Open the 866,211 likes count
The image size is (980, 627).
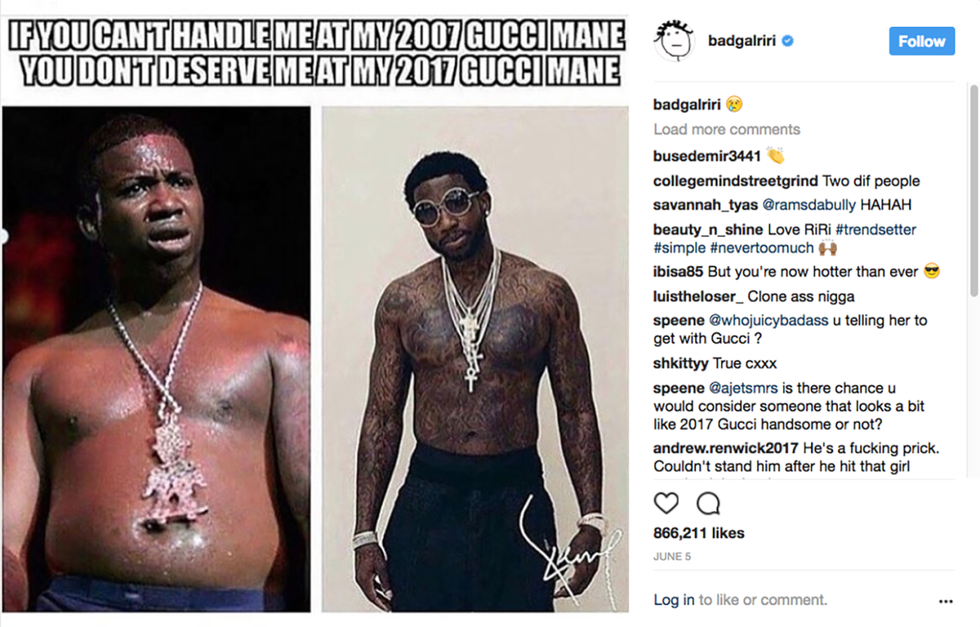(x=699, y=533)
